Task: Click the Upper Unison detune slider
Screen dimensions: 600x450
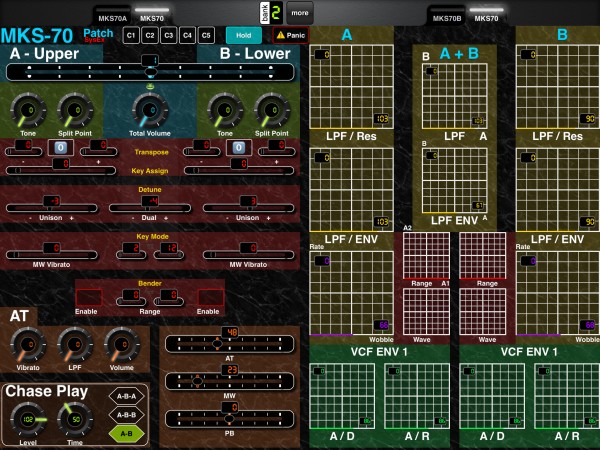Action: pos(51,208)
